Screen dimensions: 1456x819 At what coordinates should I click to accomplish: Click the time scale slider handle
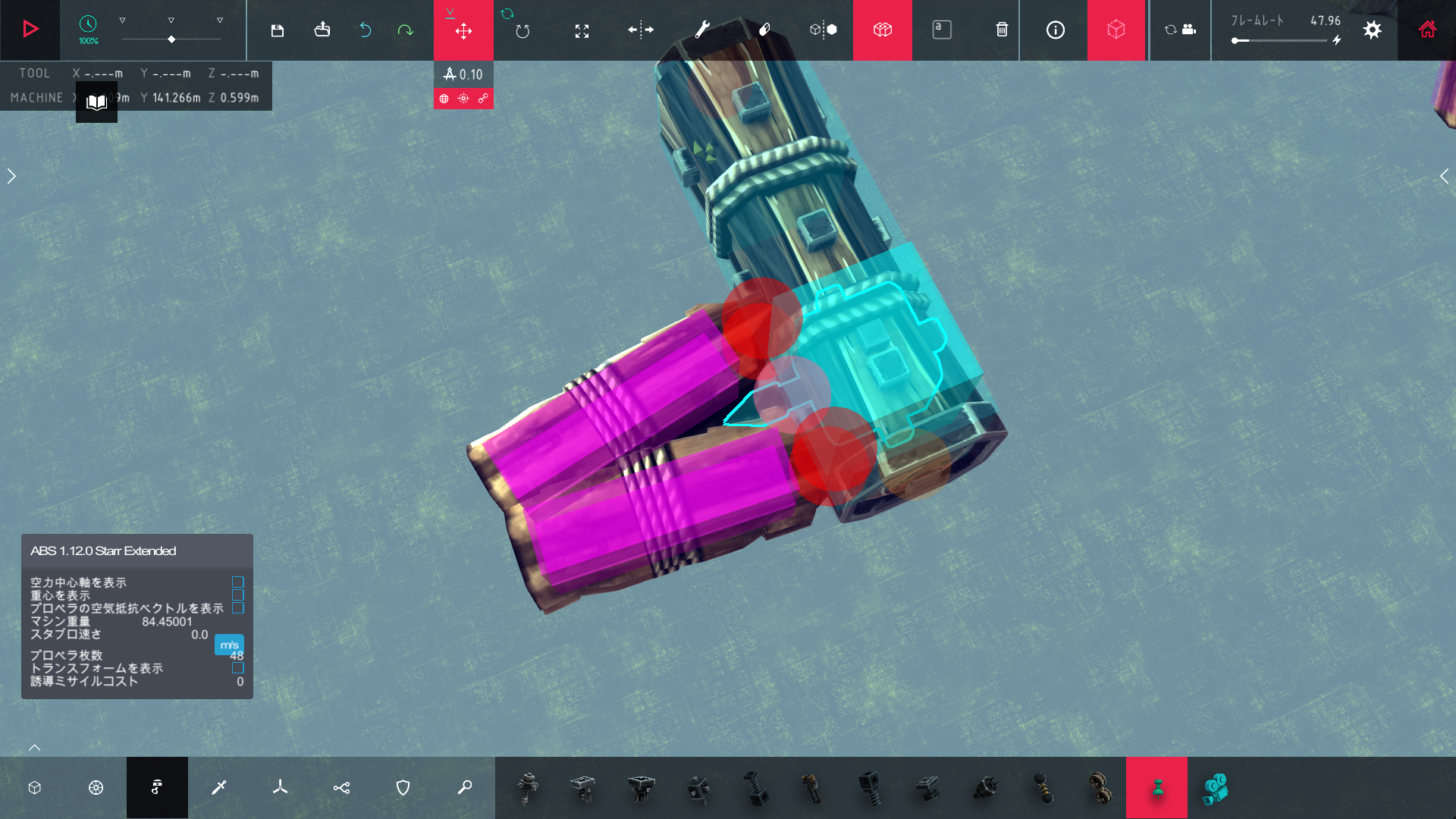tap(171, 39)
